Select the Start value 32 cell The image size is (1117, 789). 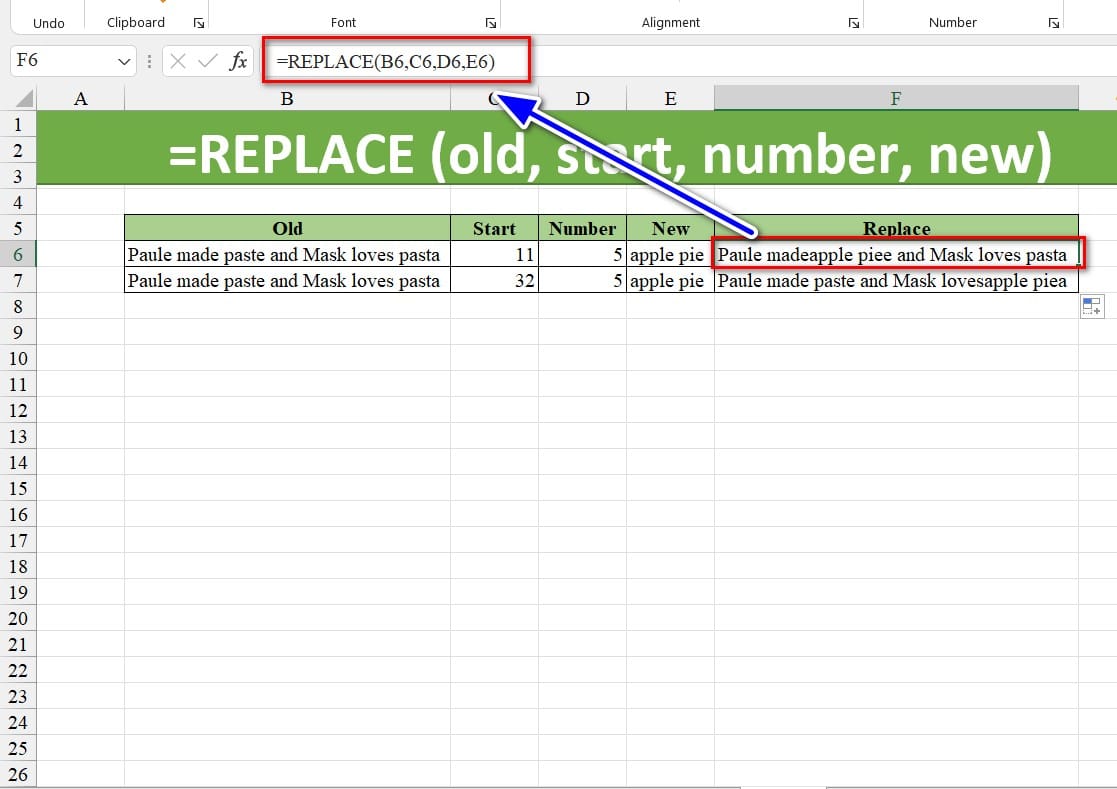[494, 281]
